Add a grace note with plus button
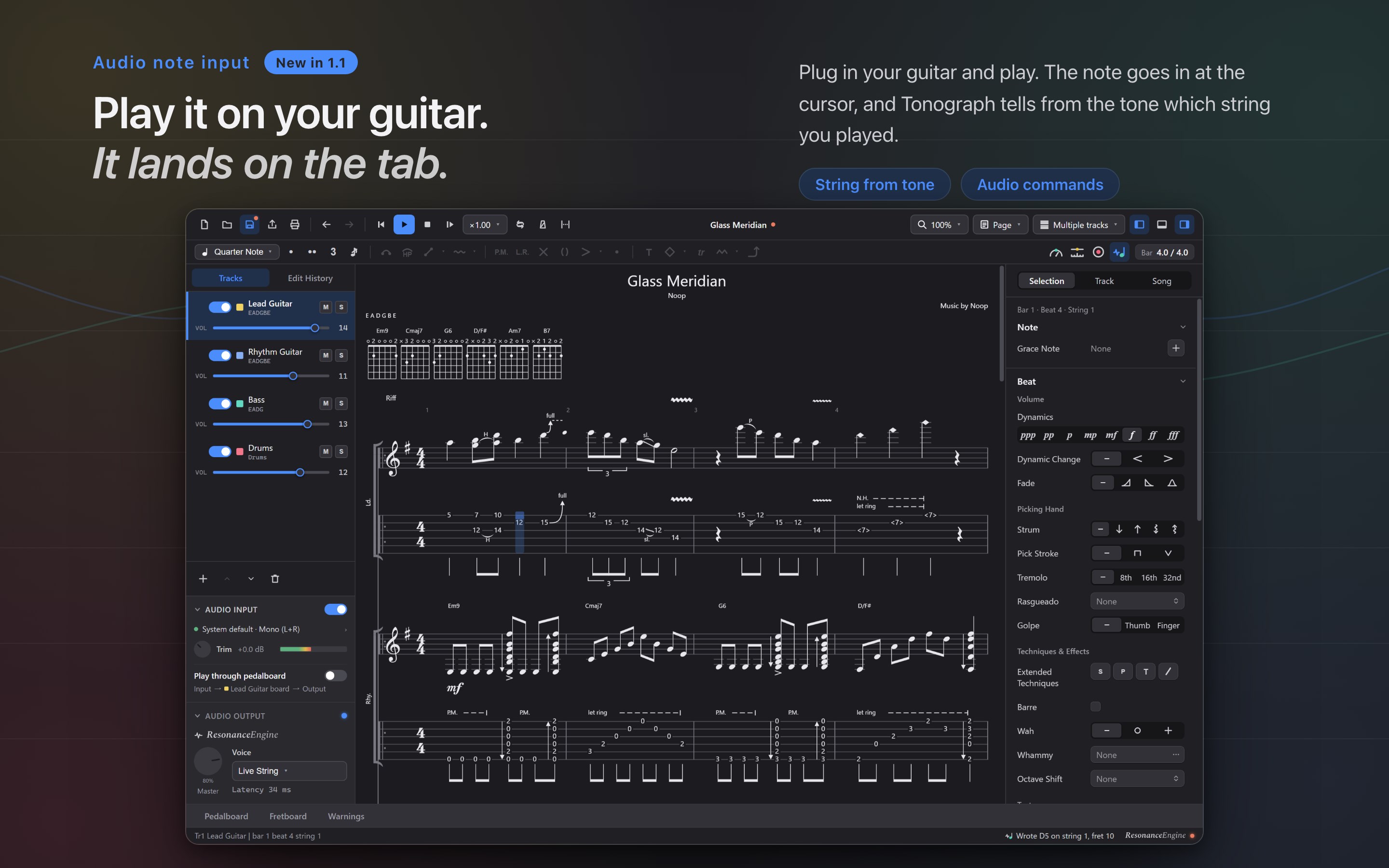This screenshot has width=1389, height=868. coord(1175,348)
